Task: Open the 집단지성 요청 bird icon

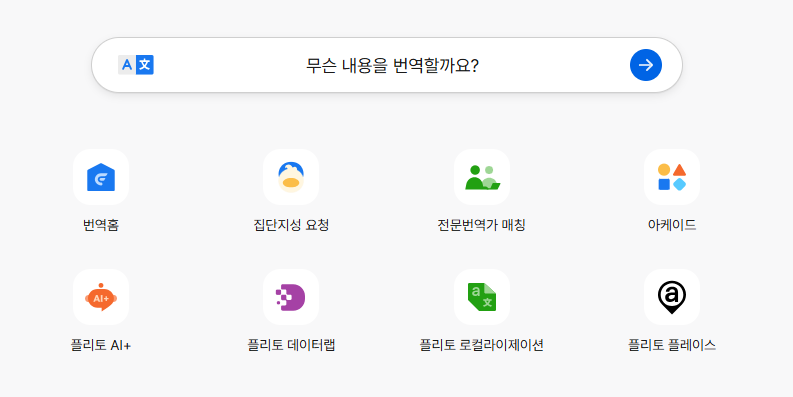Action: point(291,177)
